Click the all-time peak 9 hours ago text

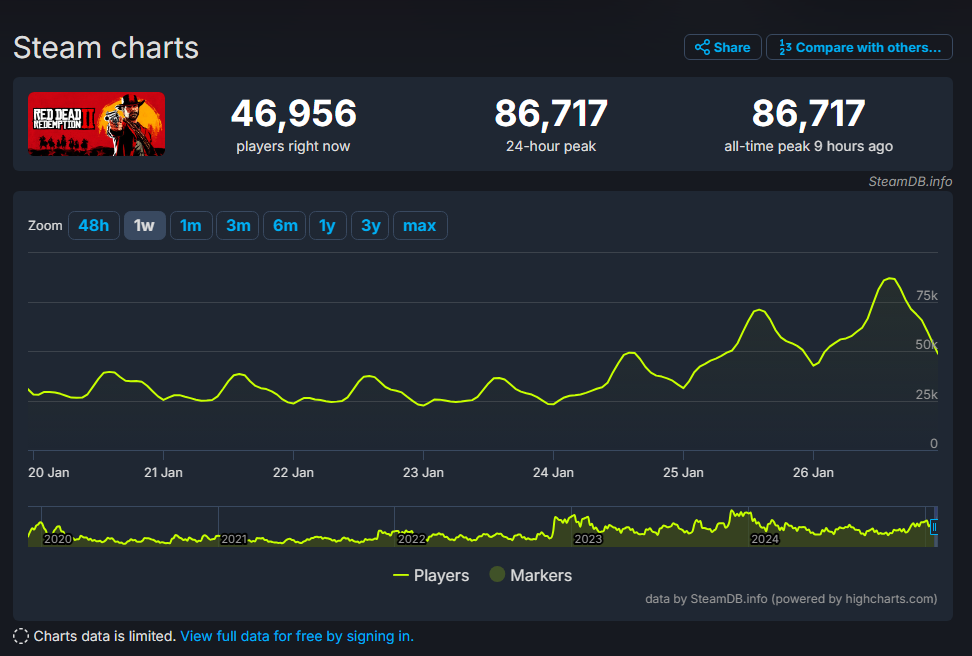[x=808, y=146]
